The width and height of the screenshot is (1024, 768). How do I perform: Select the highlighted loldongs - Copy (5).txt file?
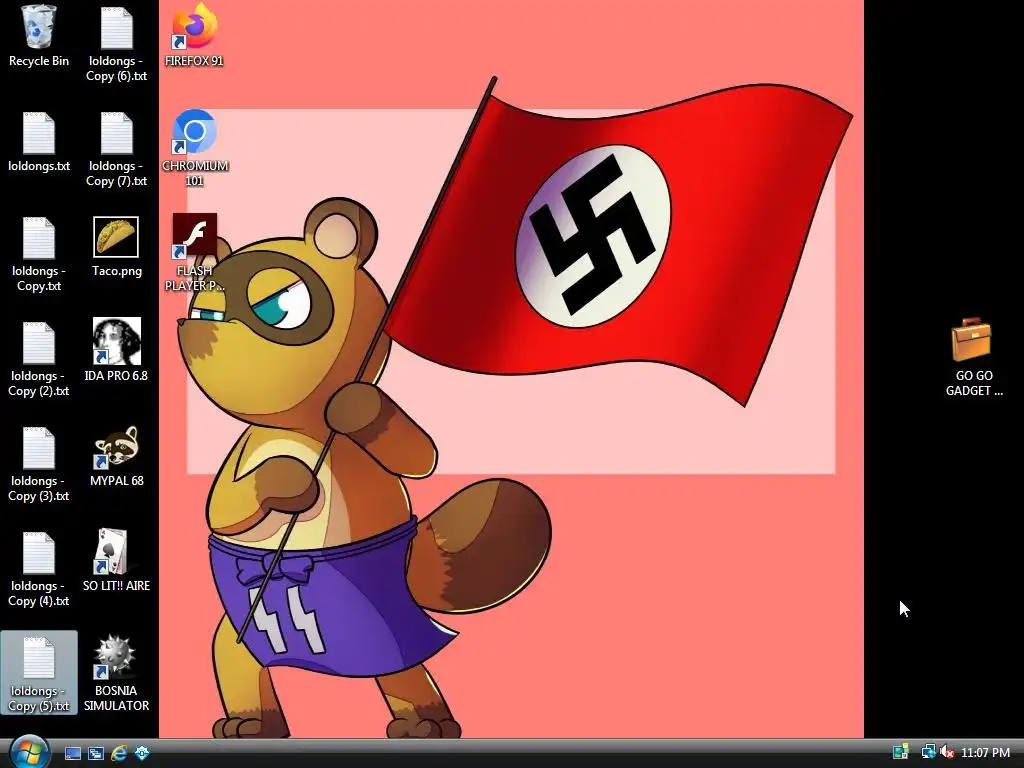pyautogui.click(x=39, y=673)
